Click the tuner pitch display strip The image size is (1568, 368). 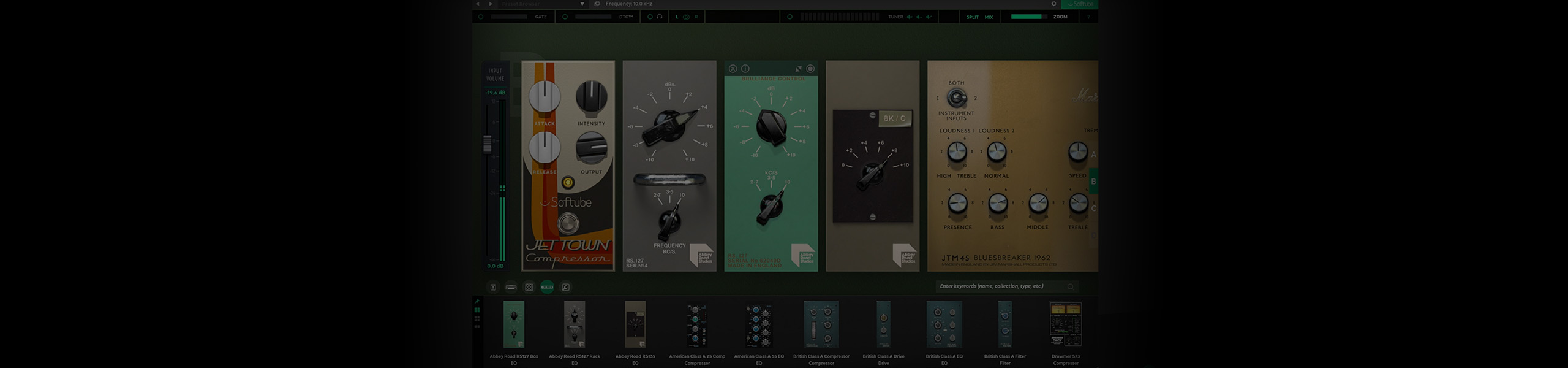(x=840, y=17)
